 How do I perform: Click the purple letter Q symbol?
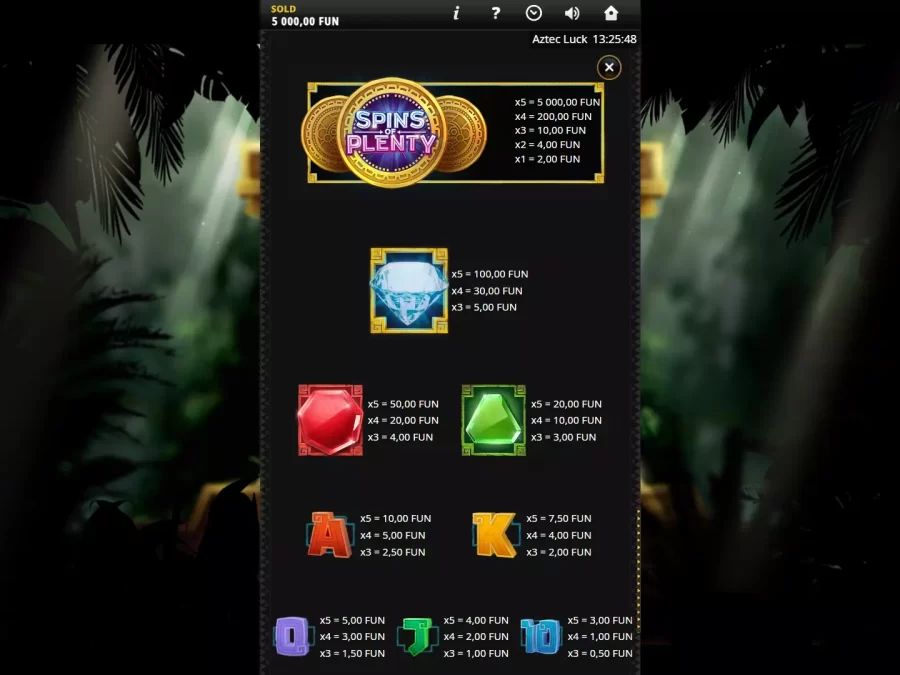tap(293, 637)
